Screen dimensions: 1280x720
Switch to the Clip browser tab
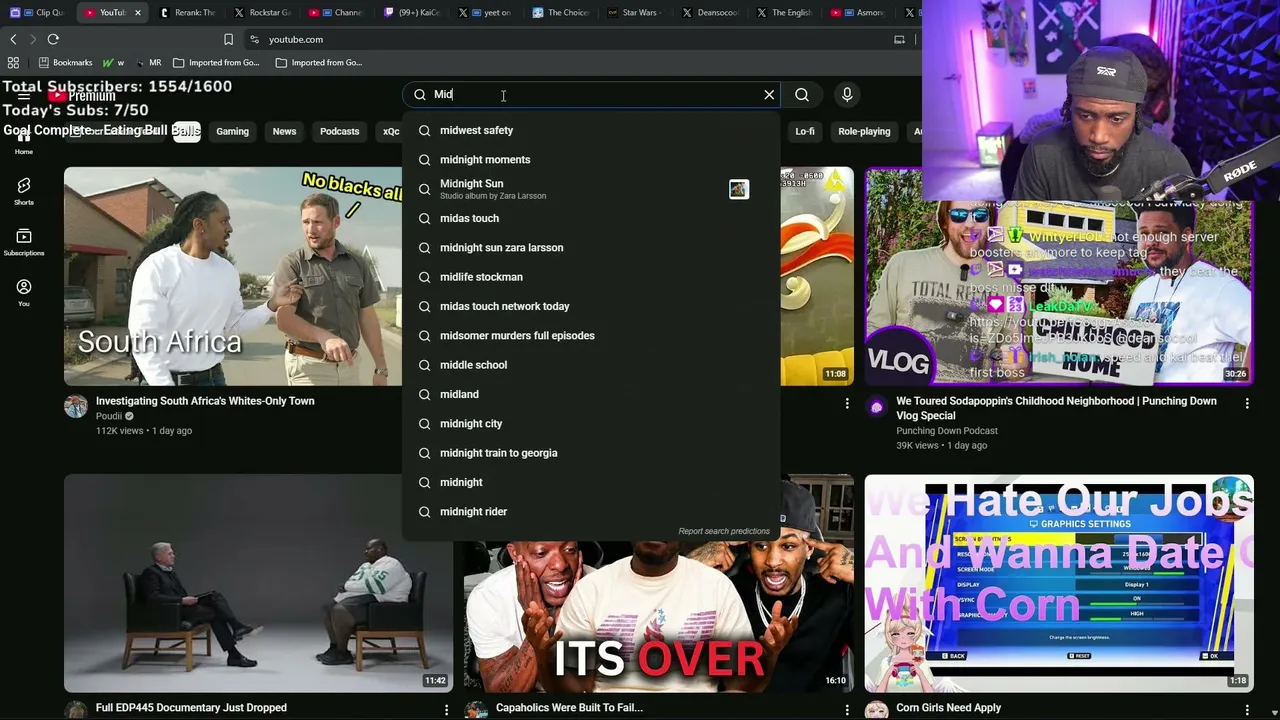37,12
